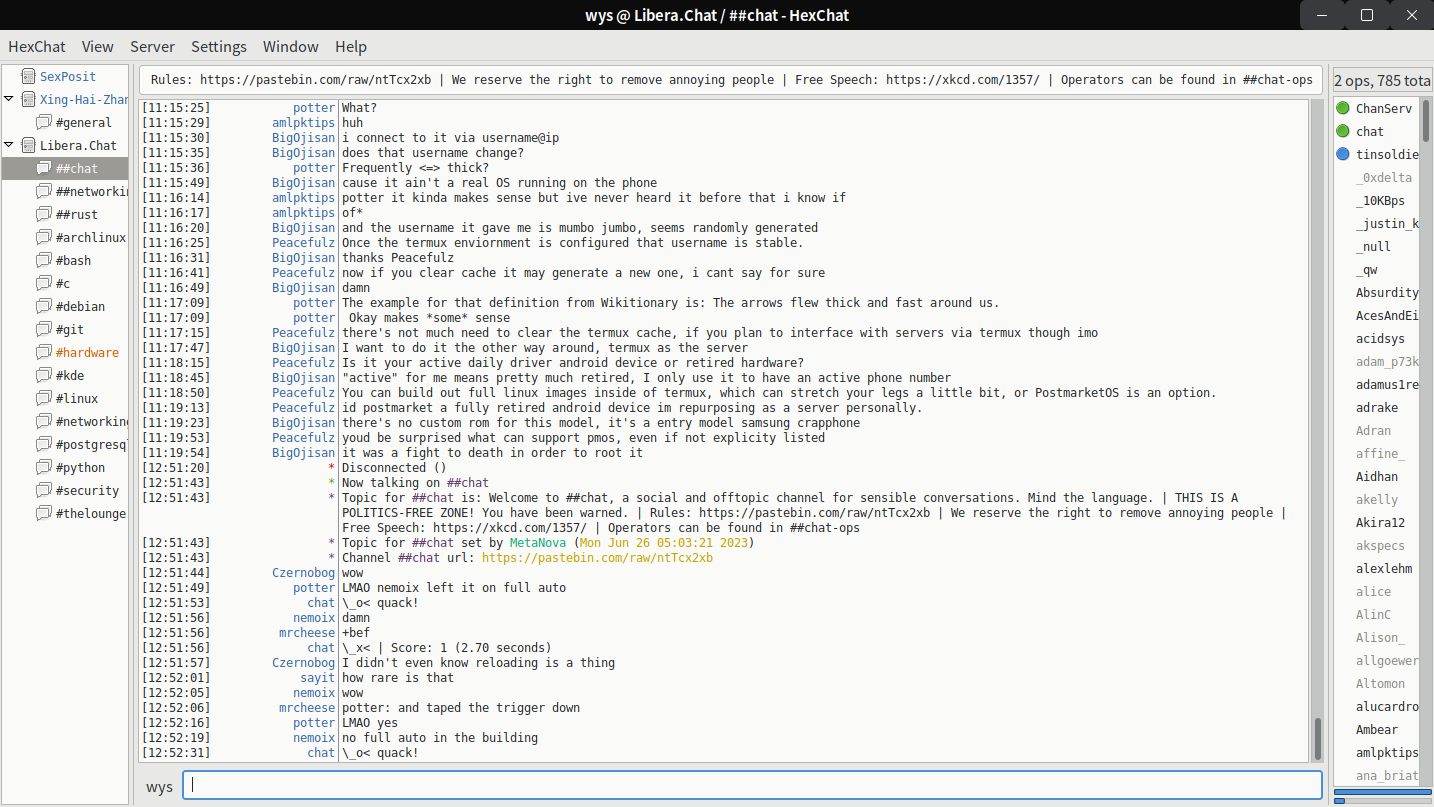Select the #security channel in tree
This screenshot has height=807, width=1434.
[x=87, y=490]
